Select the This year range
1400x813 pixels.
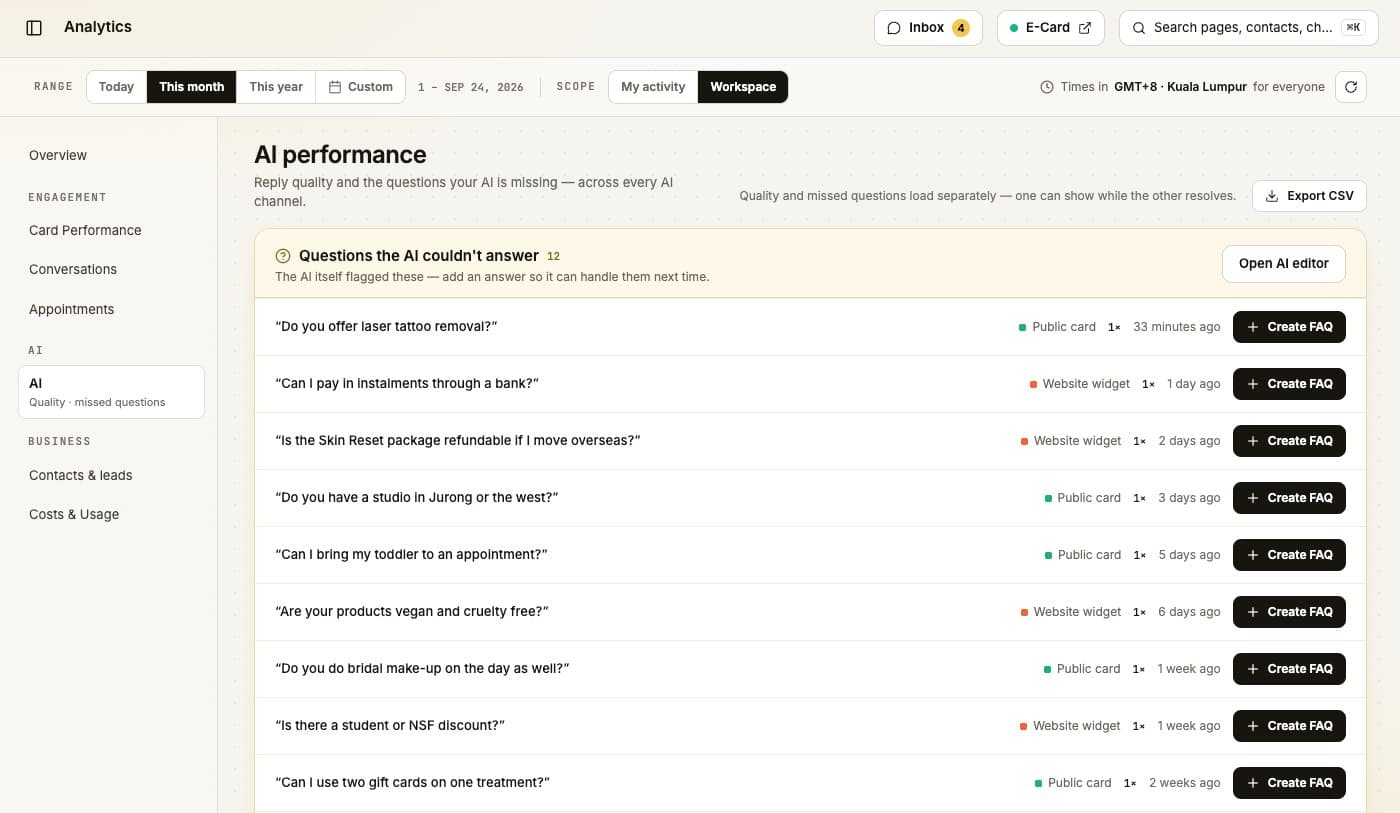276,87
